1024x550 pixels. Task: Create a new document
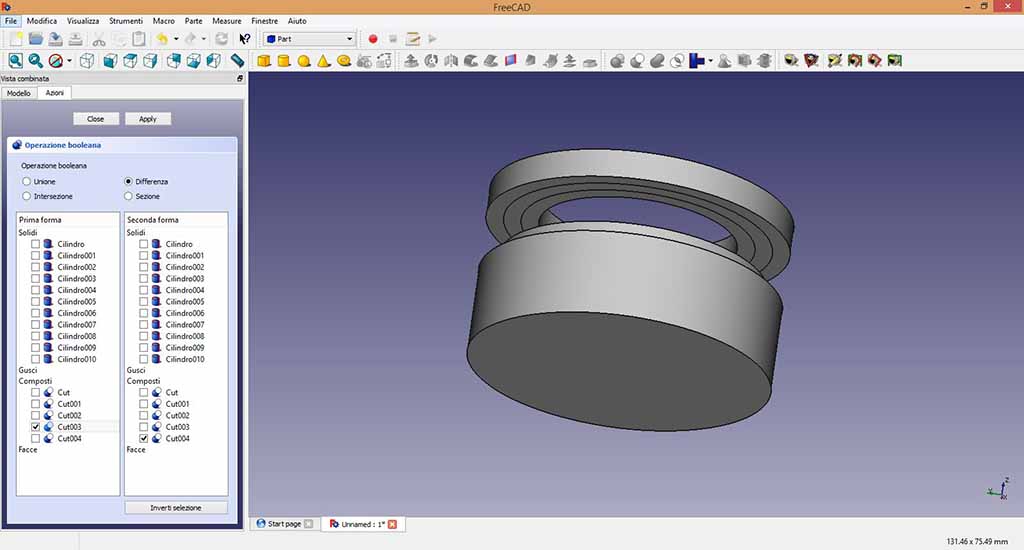pyautogui.click(x=15, y=39)
